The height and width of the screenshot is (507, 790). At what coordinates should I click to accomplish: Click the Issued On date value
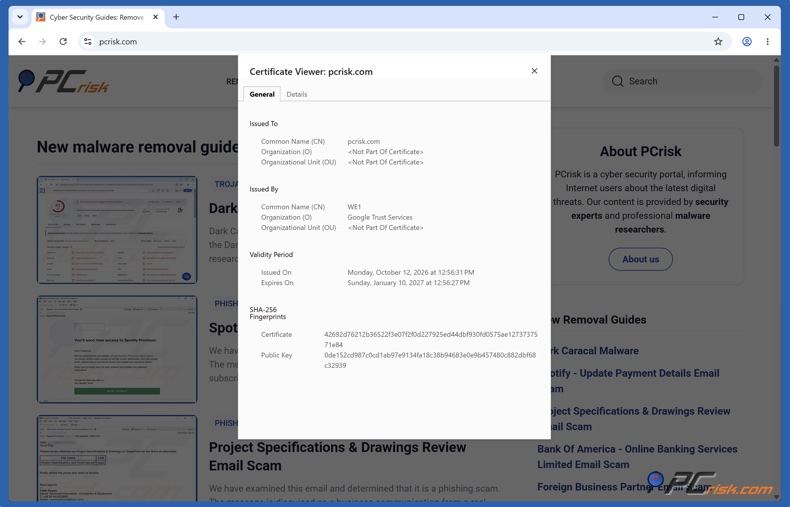(411, 272)
